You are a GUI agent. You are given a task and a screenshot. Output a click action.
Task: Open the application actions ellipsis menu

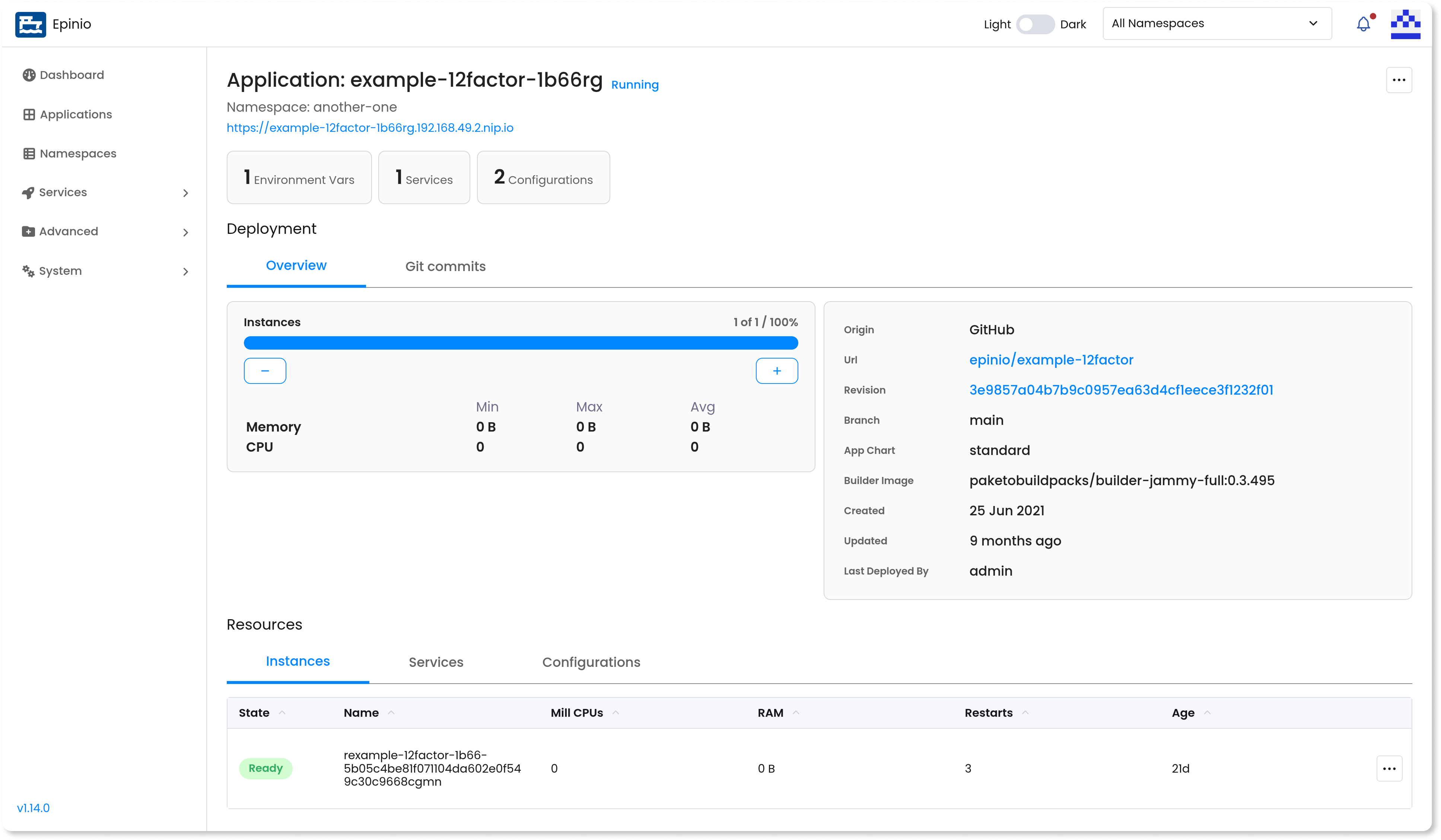1399,80
